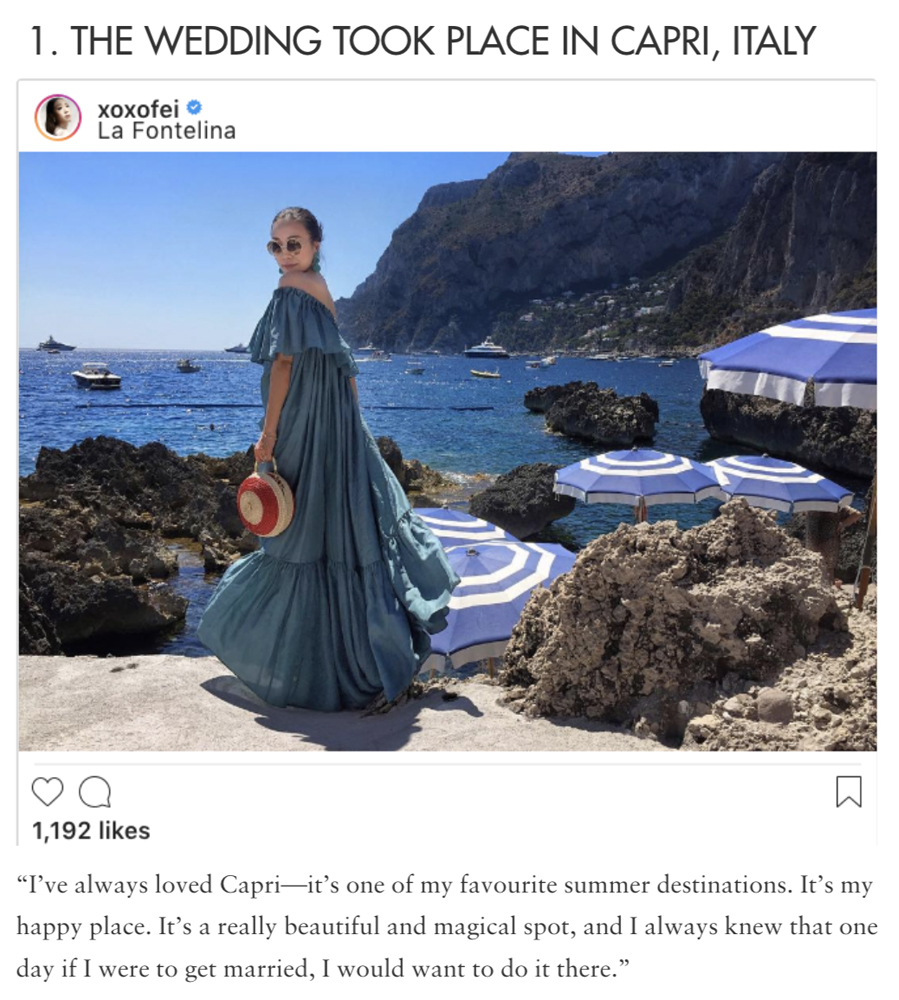Like the post with the heart icon
Viewport: 899px width, 1000px height.
point(48,791)
